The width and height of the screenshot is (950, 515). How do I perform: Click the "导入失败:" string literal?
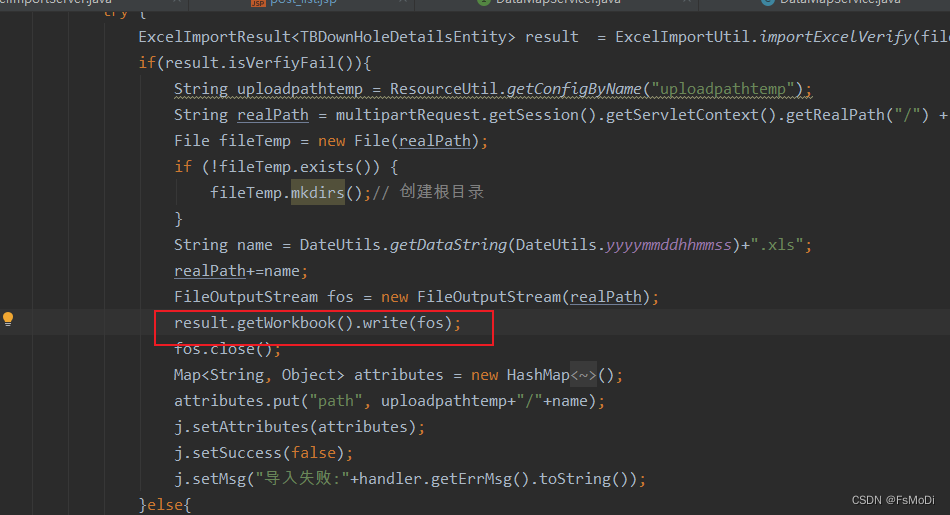[302, 479]
